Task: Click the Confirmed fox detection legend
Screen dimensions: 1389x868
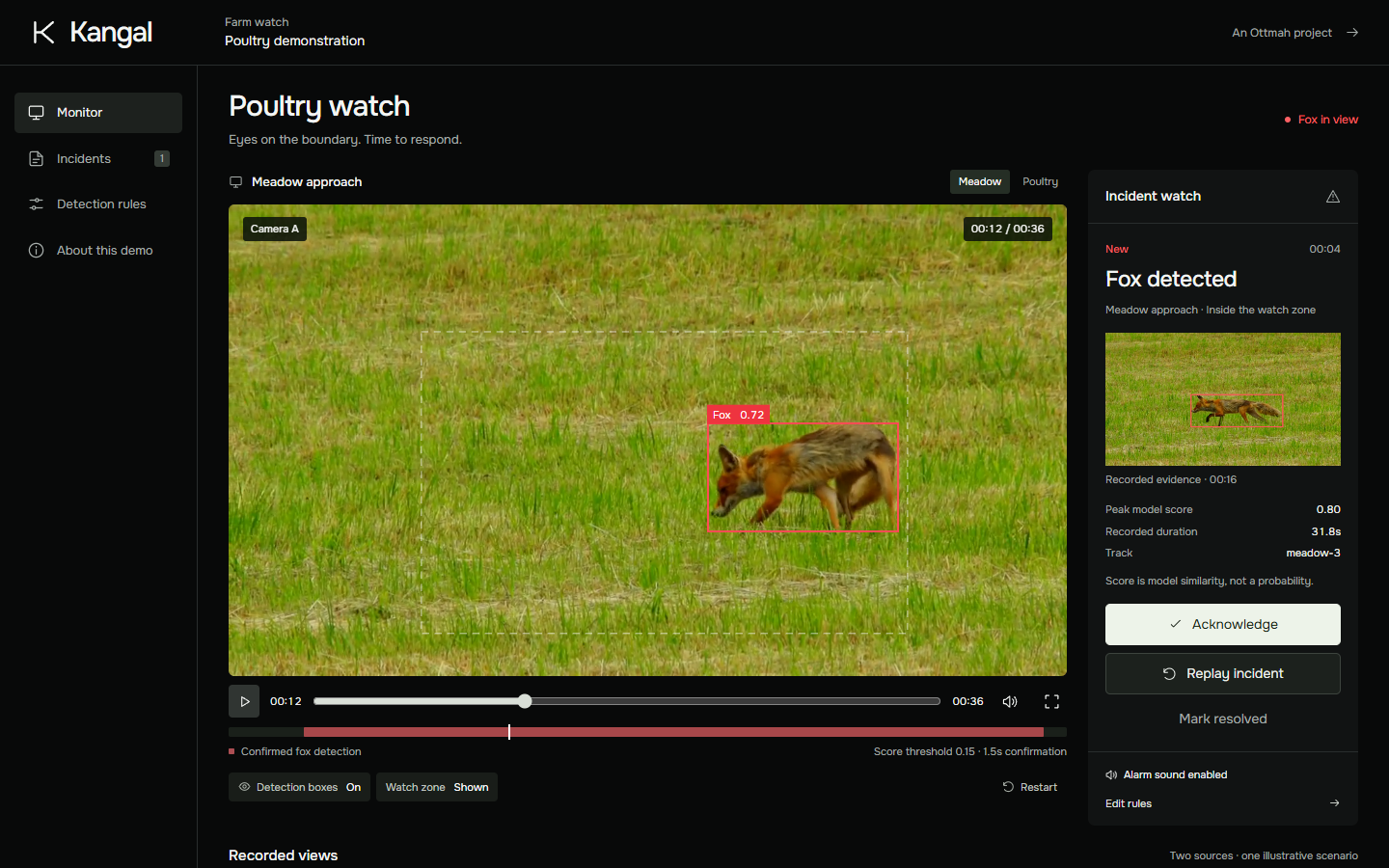Action: pyautogui.click(x=295, y=751)
